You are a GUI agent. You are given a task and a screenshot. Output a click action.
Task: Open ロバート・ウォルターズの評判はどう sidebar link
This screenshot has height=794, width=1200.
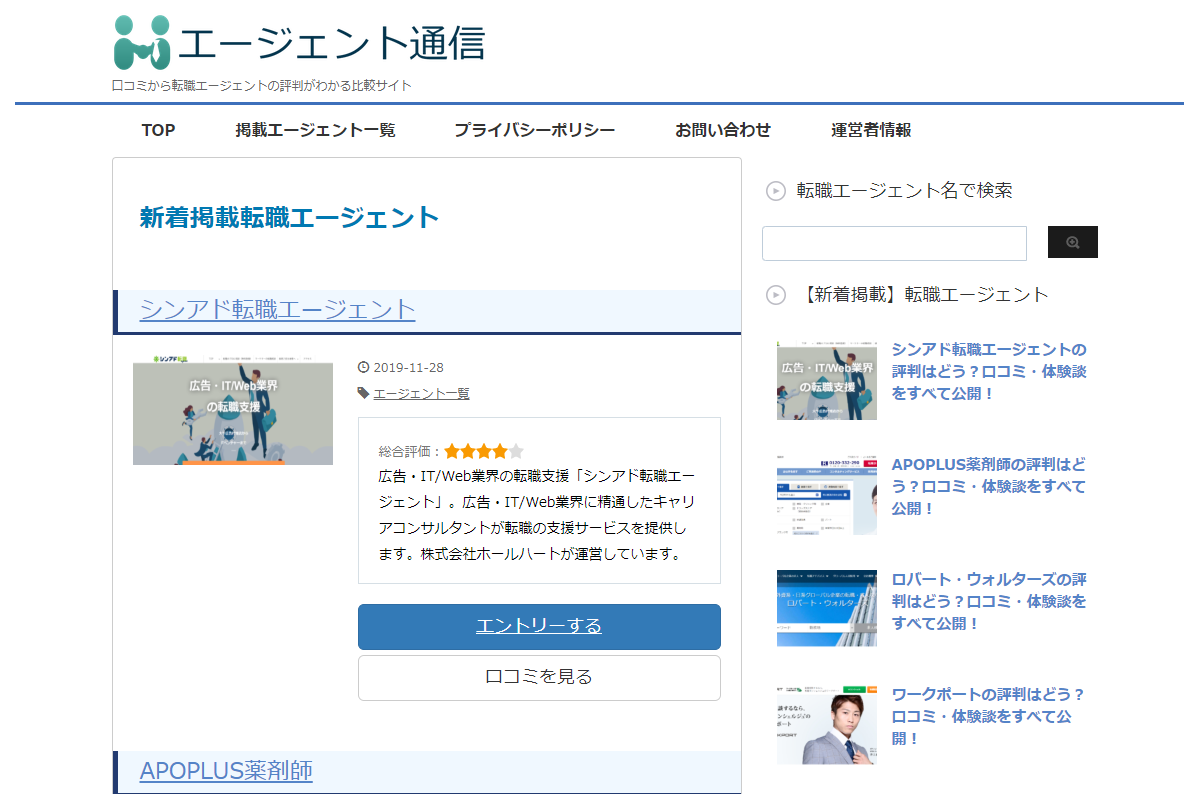[x=989, y=601]
